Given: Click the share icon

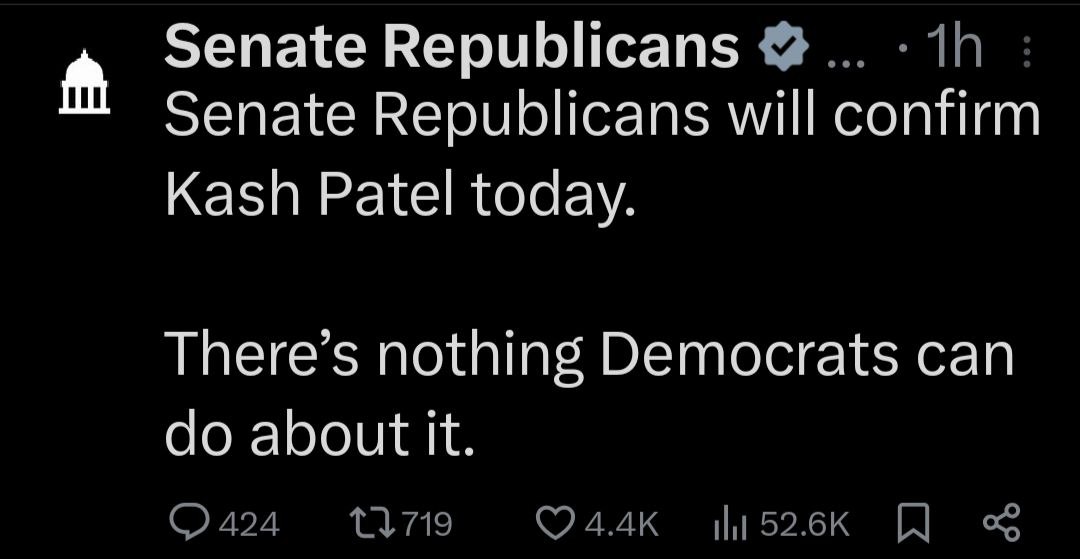Looking at the screenshot, I should (1000, 522).
